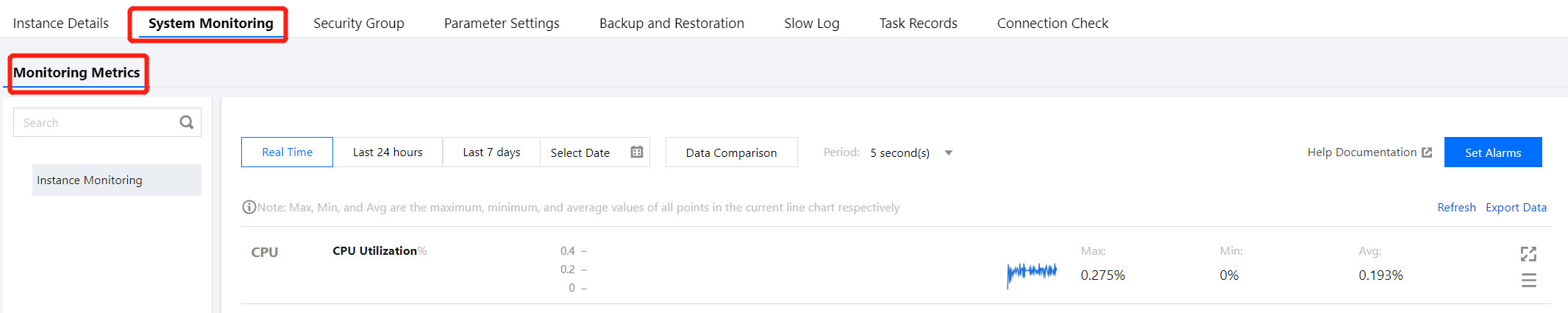Click the CPU Utilization sparkline chart
Image resolution: width=1568 pixels, height=313 pixels.
tap(1032, 273)
